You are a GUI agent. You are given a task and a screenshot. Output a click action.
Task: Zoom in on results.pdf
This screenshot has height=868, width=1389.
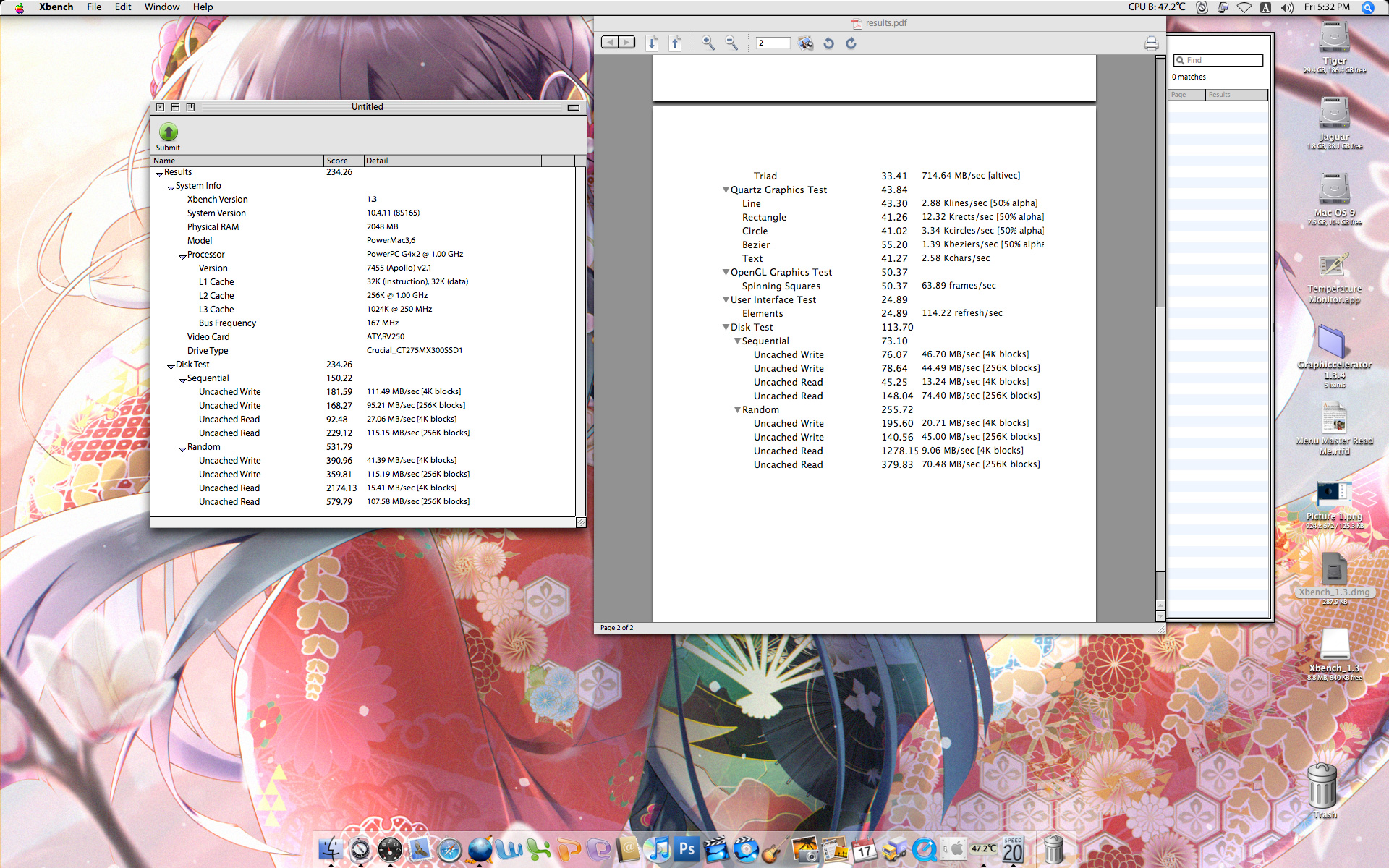pos(708,43)
